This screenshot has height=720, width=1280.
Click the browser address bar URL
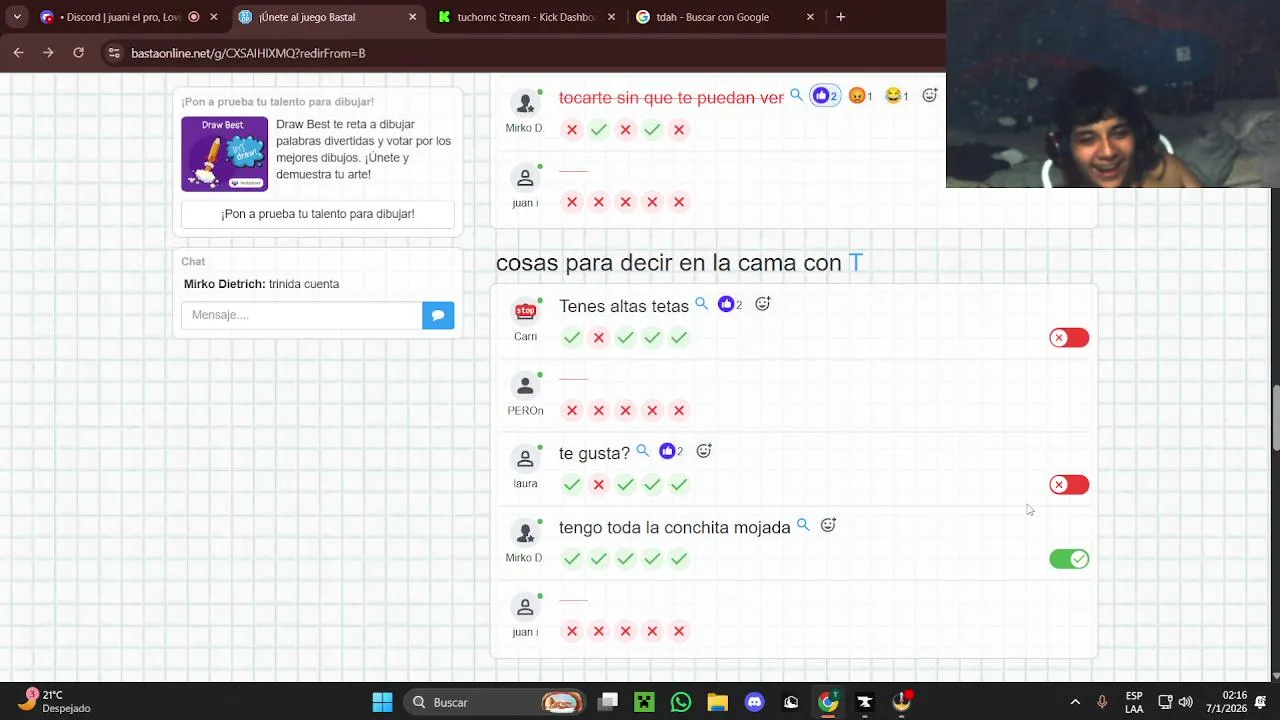coord(248,53)
